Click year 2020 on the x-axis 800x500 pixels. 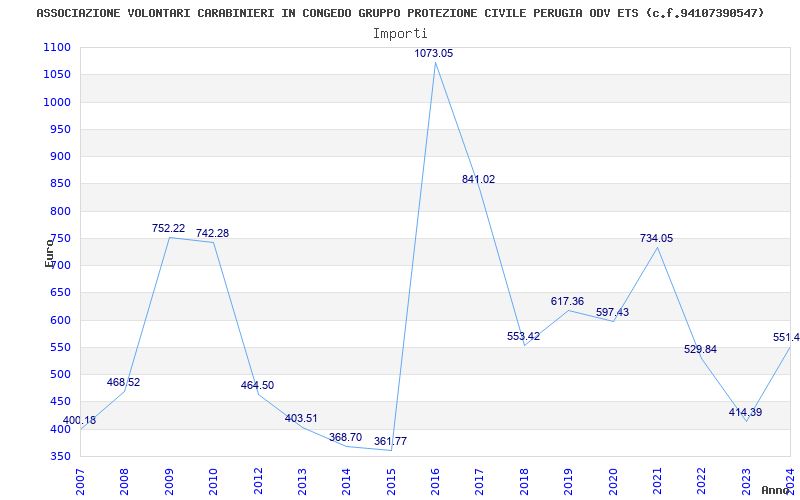[613, 481]
